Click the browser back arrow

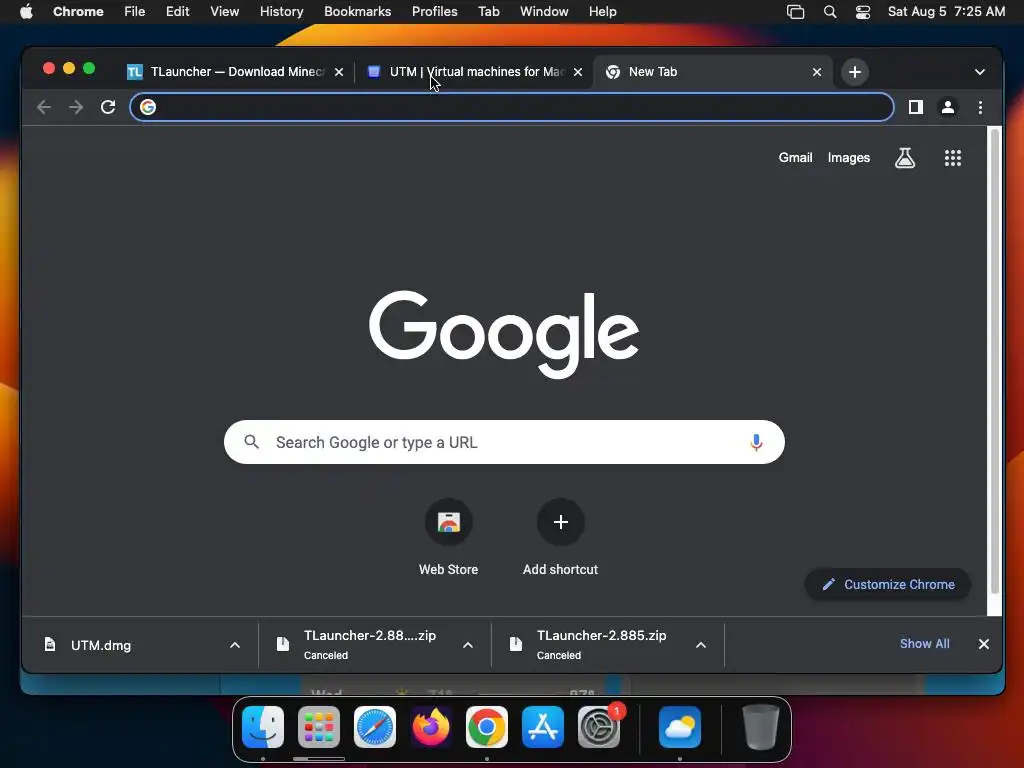pyautogui.click(x=44, y=107)
